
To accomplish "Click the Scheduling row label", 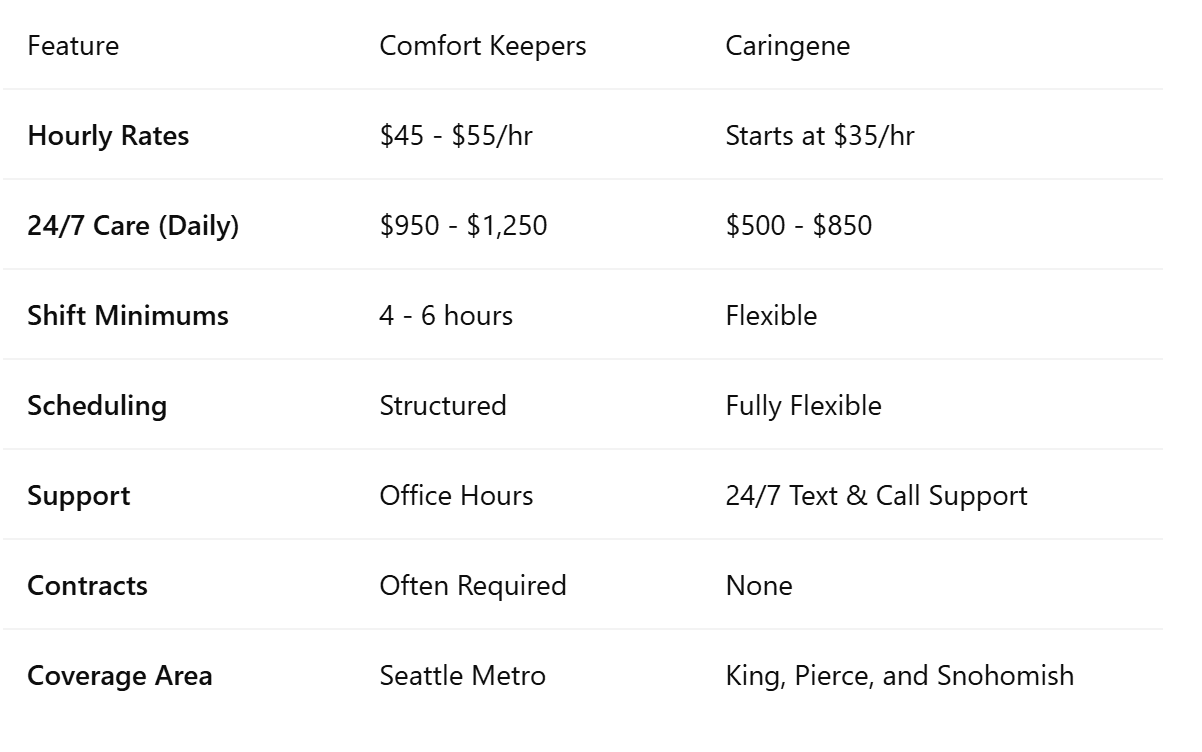I will [x=97, y=406].
